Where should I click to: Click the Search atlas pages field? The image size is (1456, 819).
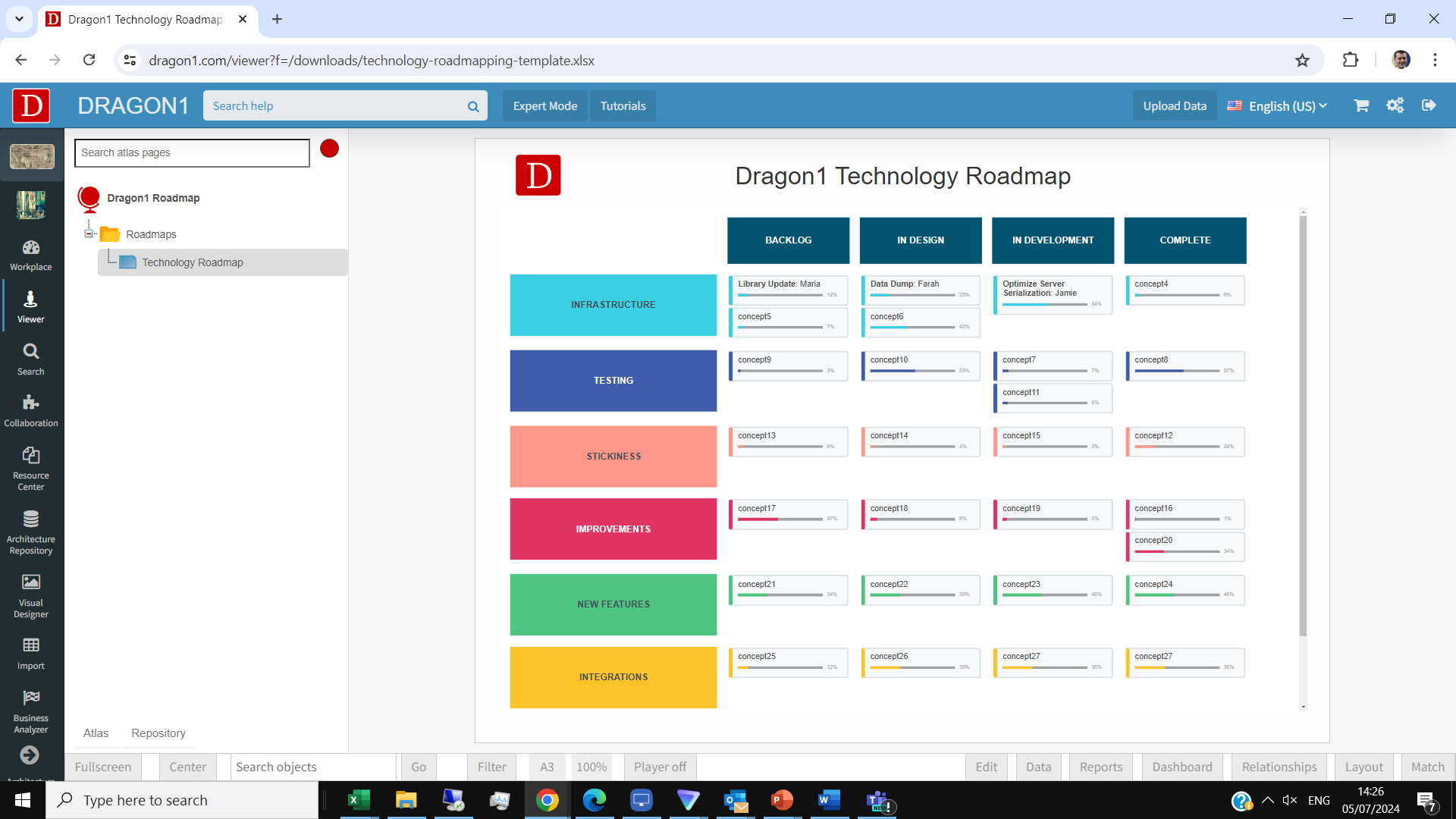pyautogui.click(x=192, y=152)
